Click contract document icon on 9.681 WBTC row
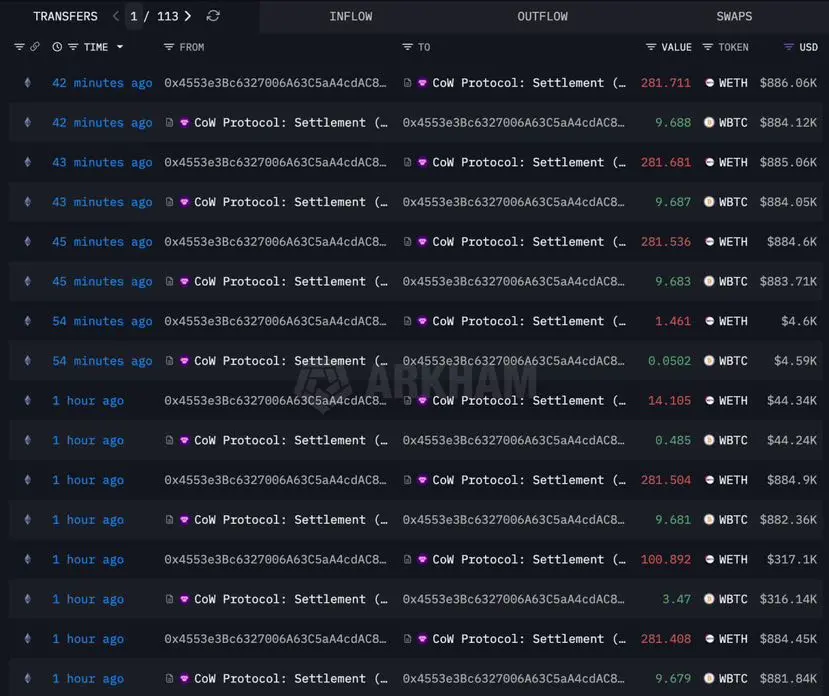This screenshot has width=829, height=696. 169,519
